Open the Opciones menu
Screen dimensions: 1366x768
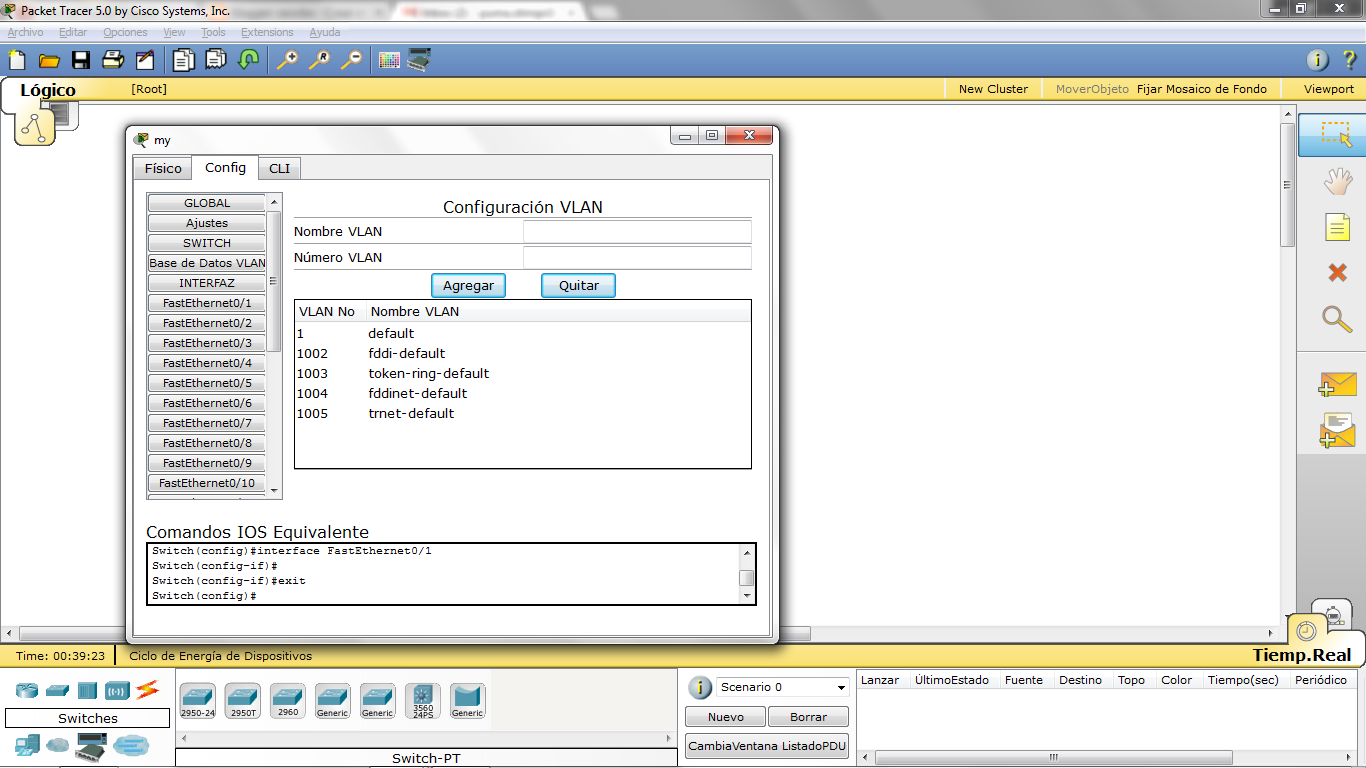pos(125,32)
